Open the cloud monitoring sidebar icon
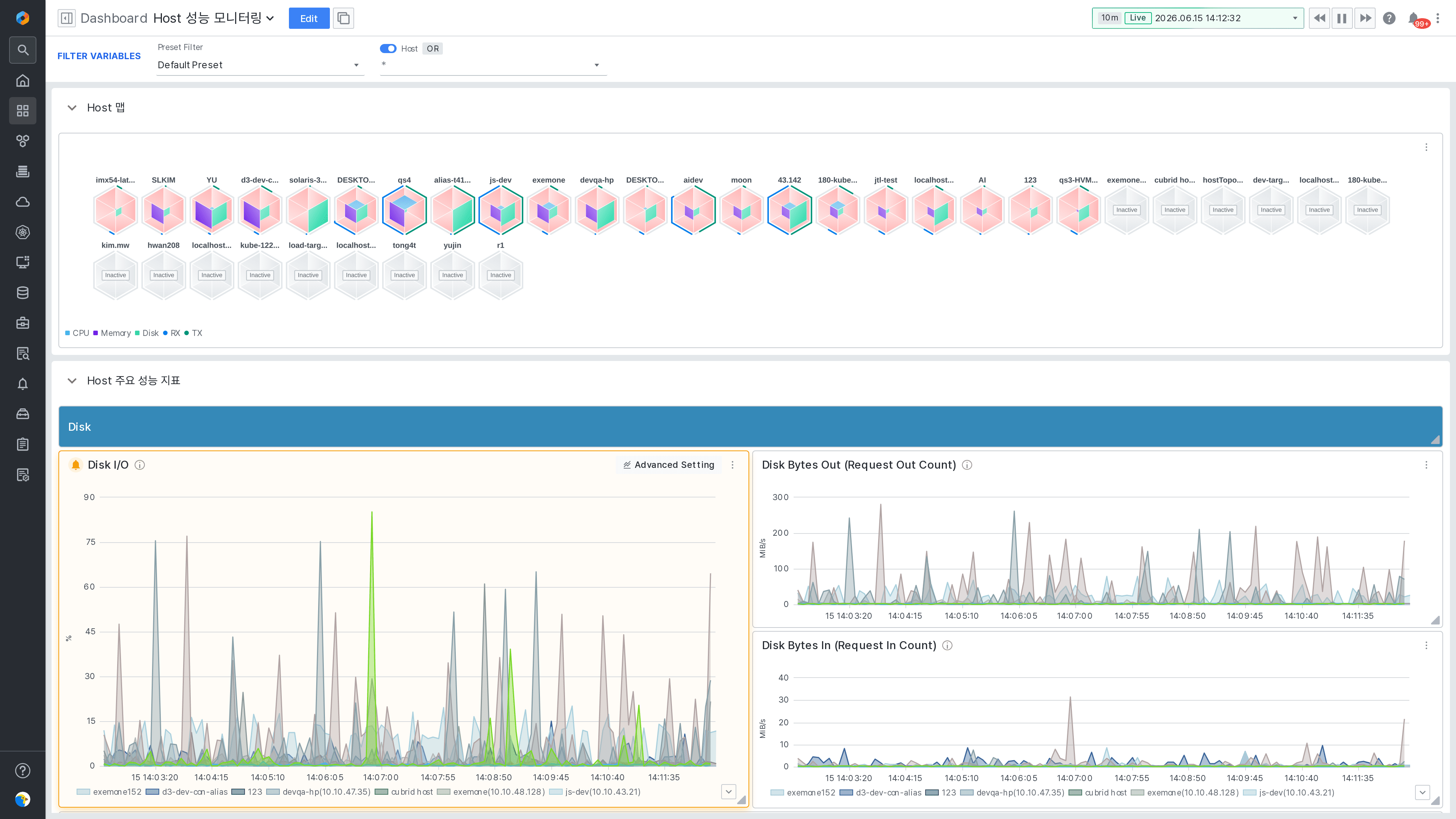The width and height of the screenshot is (1456, 819). coord(23,202)
